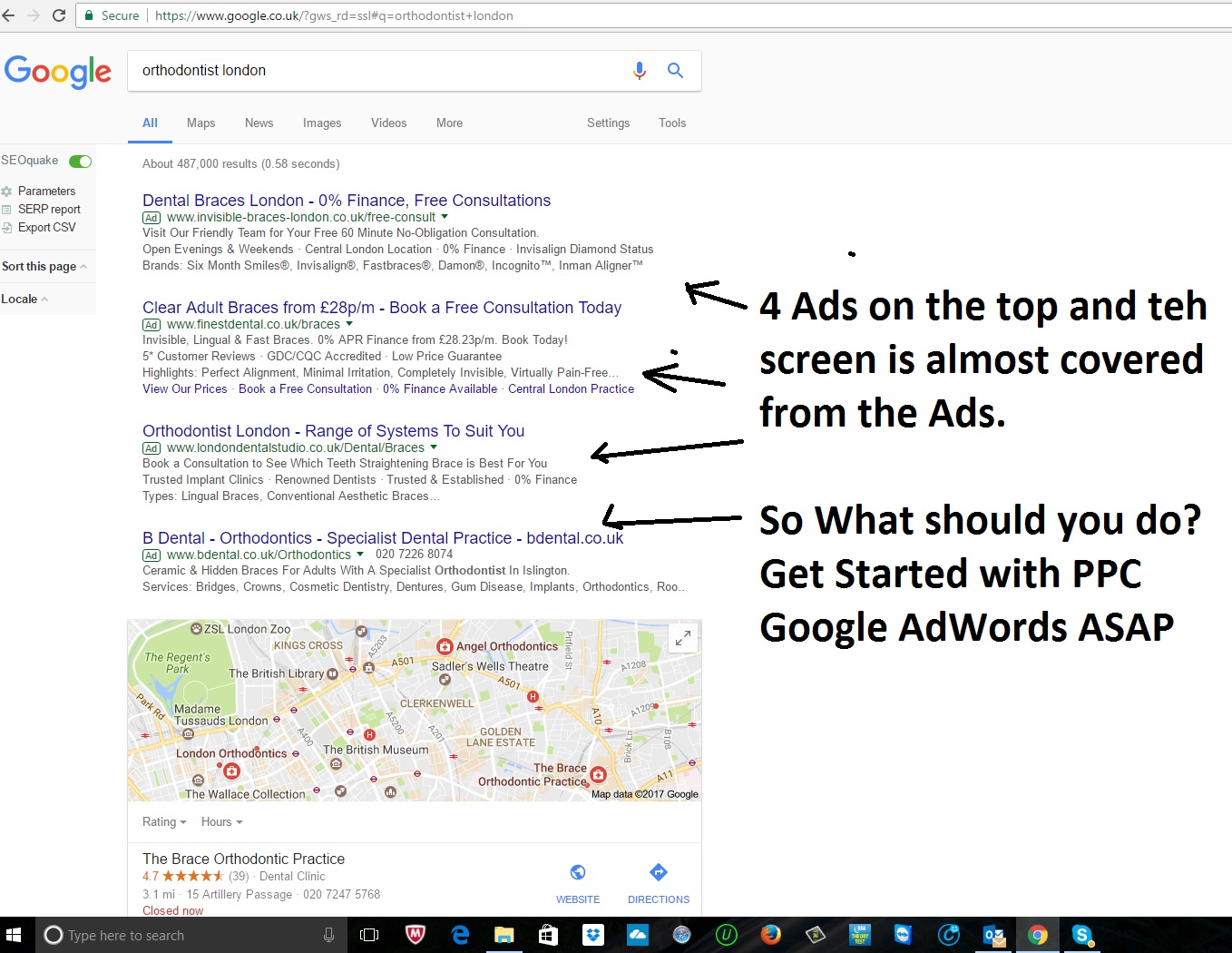Click the Angel Orthodontics map pin
Screen dimensions: 1232x953
(x=445, y=646)
